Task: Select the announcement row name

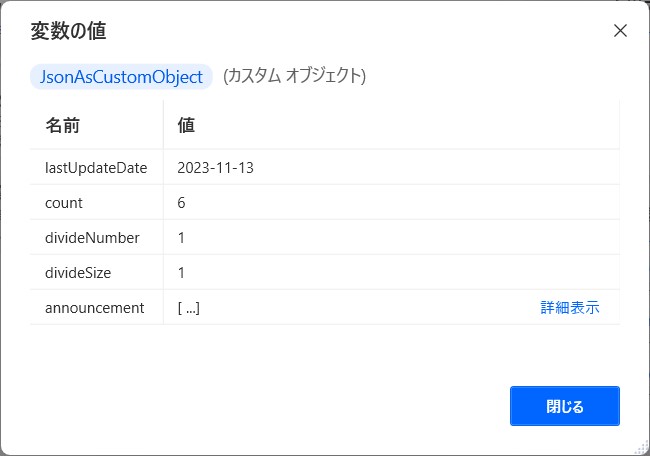Action: [95, 308]
